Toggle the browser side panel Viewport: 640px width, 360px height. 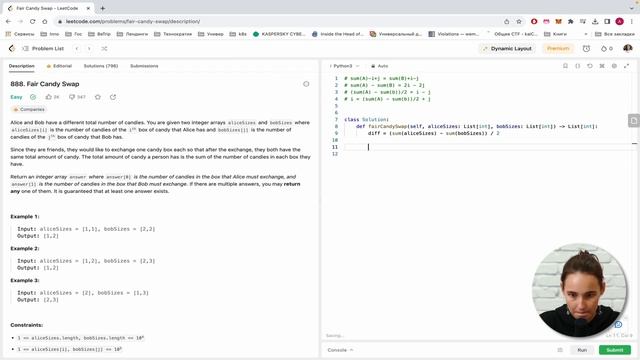pyautogui.click(x=607, y=21)
